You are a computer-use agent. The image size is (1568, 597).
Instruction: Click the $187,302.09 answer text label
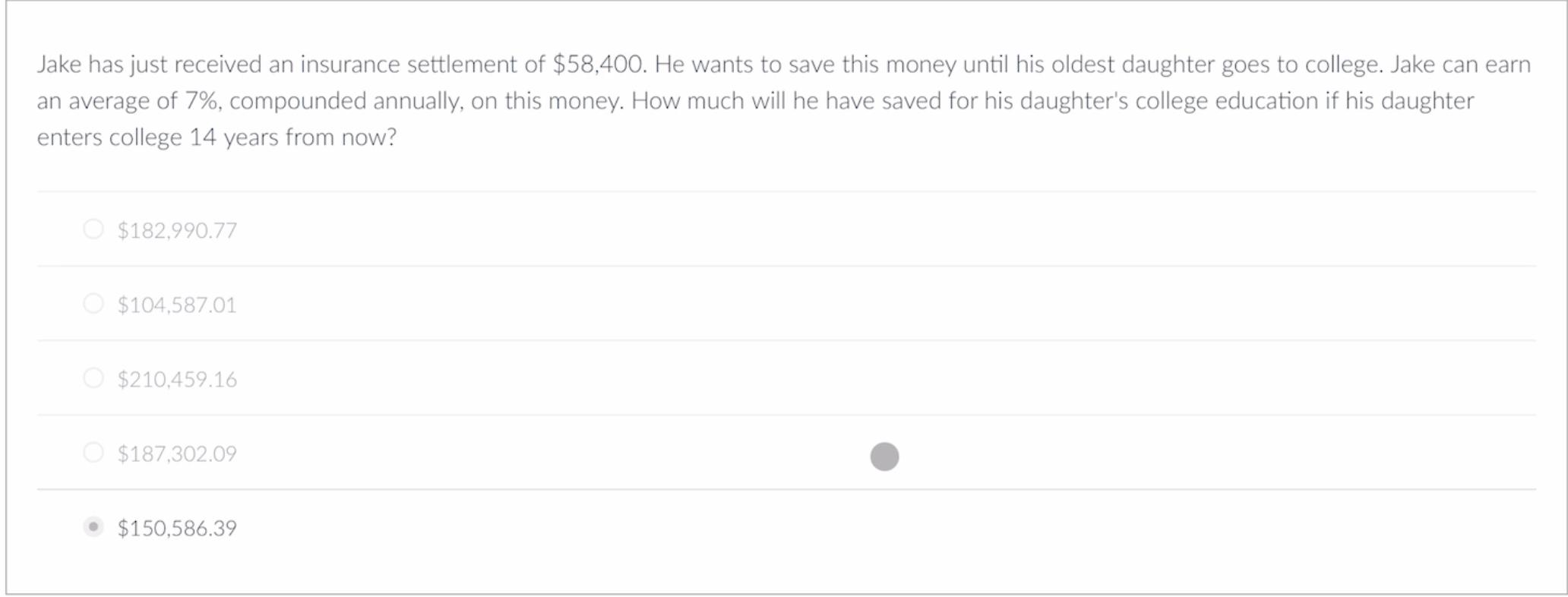coord(176,453)
